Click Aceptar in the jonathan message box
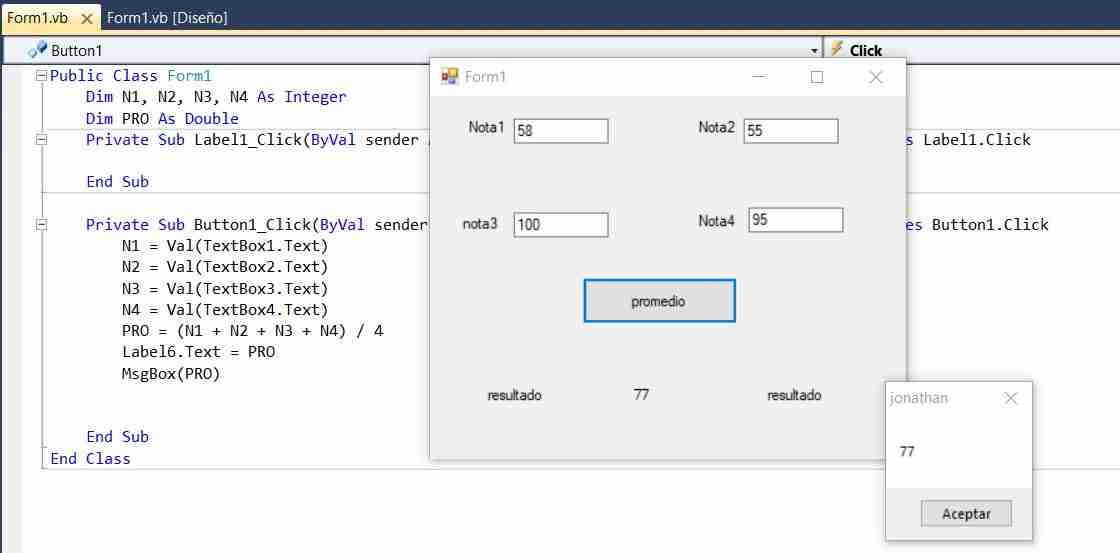Image resolution: width=1120 pixels, height=553 pixels. 966,514
